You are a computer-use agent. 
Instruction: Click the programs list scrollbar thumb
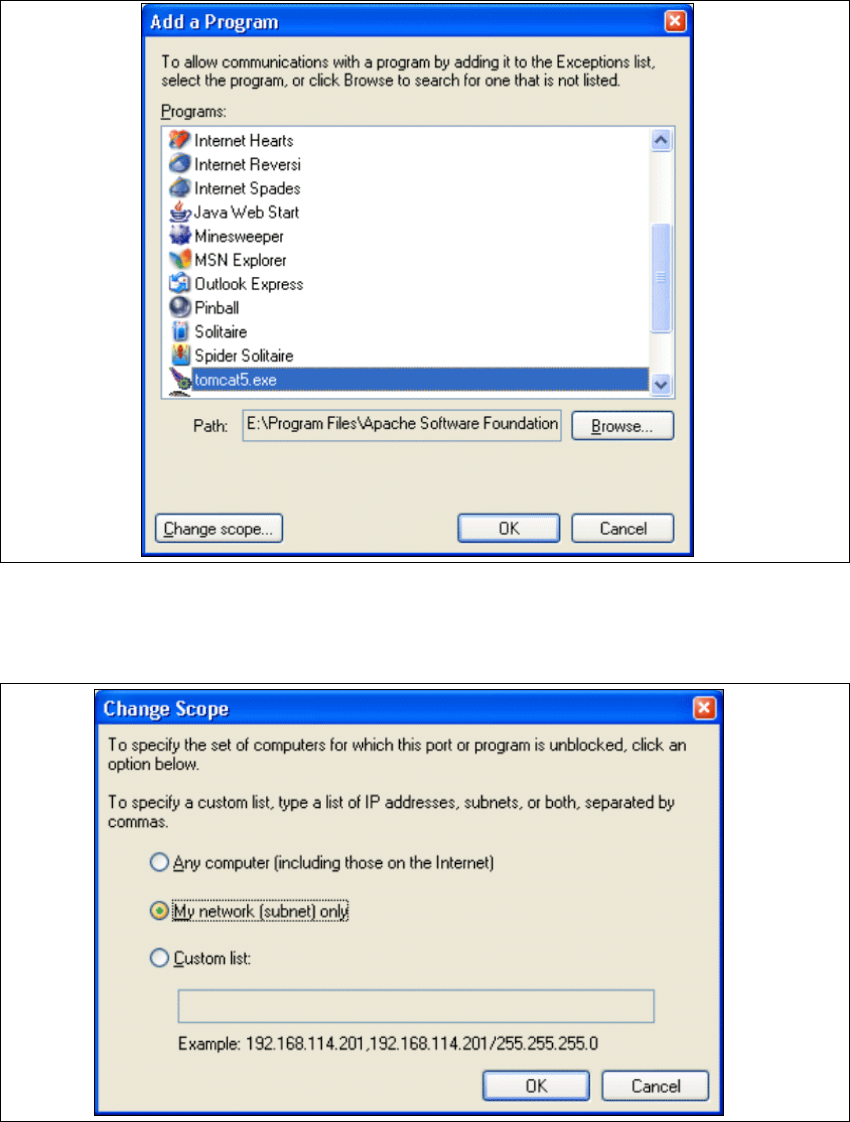click(661, 278)
